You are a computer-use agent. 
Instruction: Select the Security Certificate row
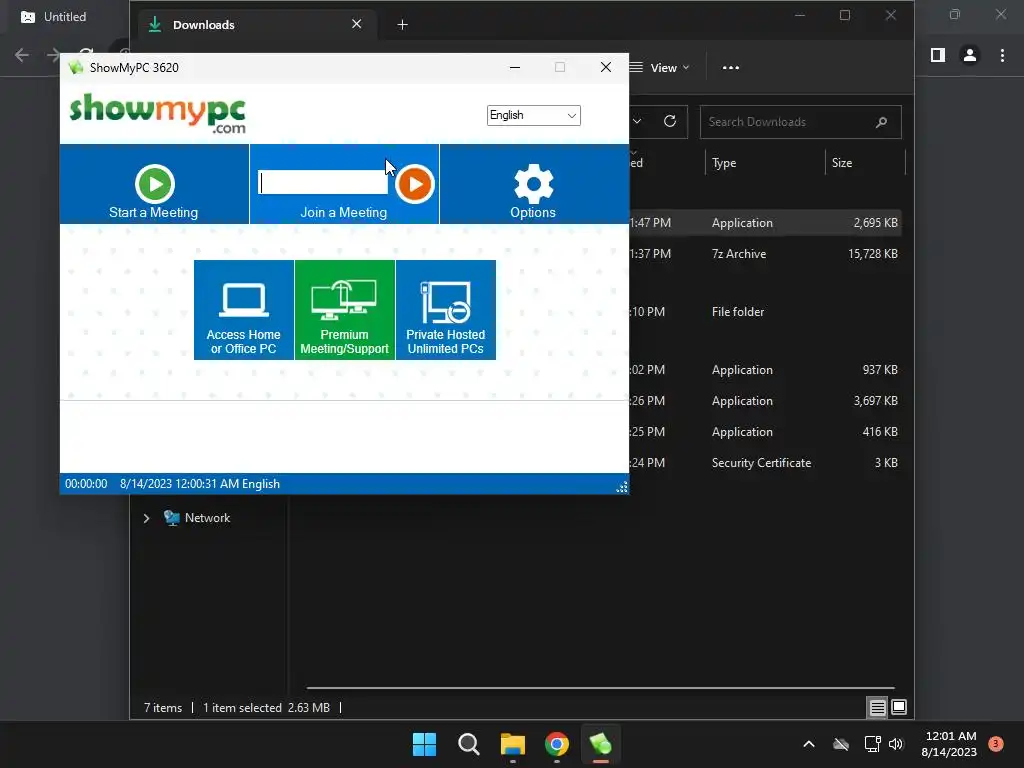click(764, 463)
